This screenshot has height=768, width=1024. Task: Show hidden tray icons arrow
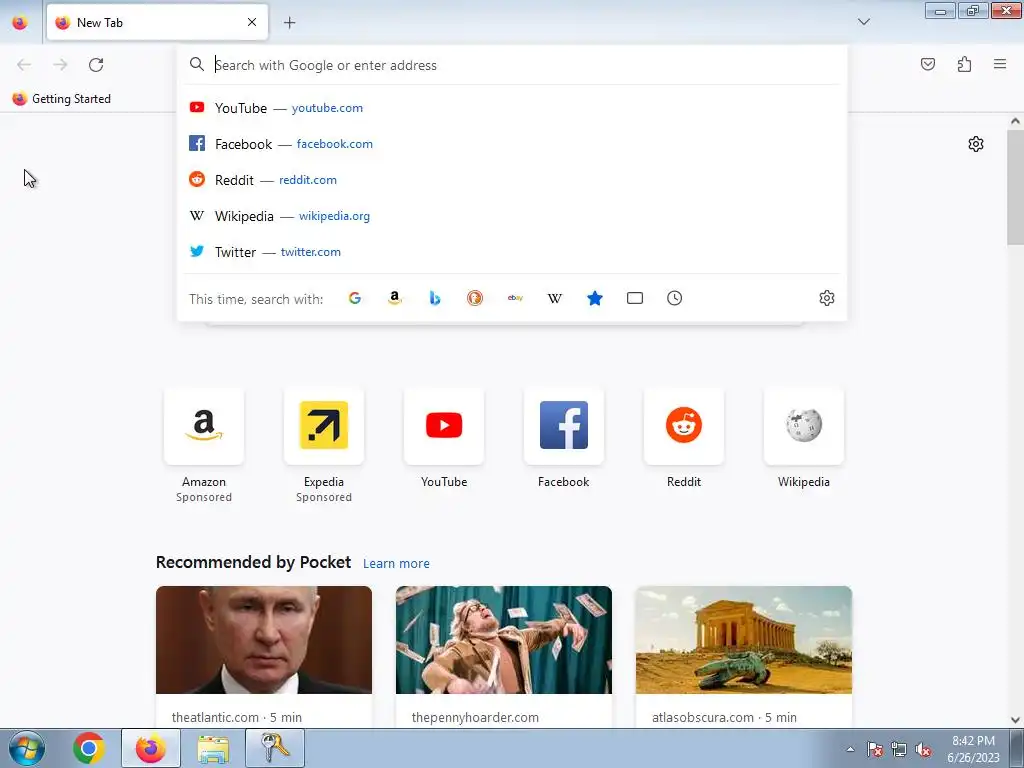(850, 749)
